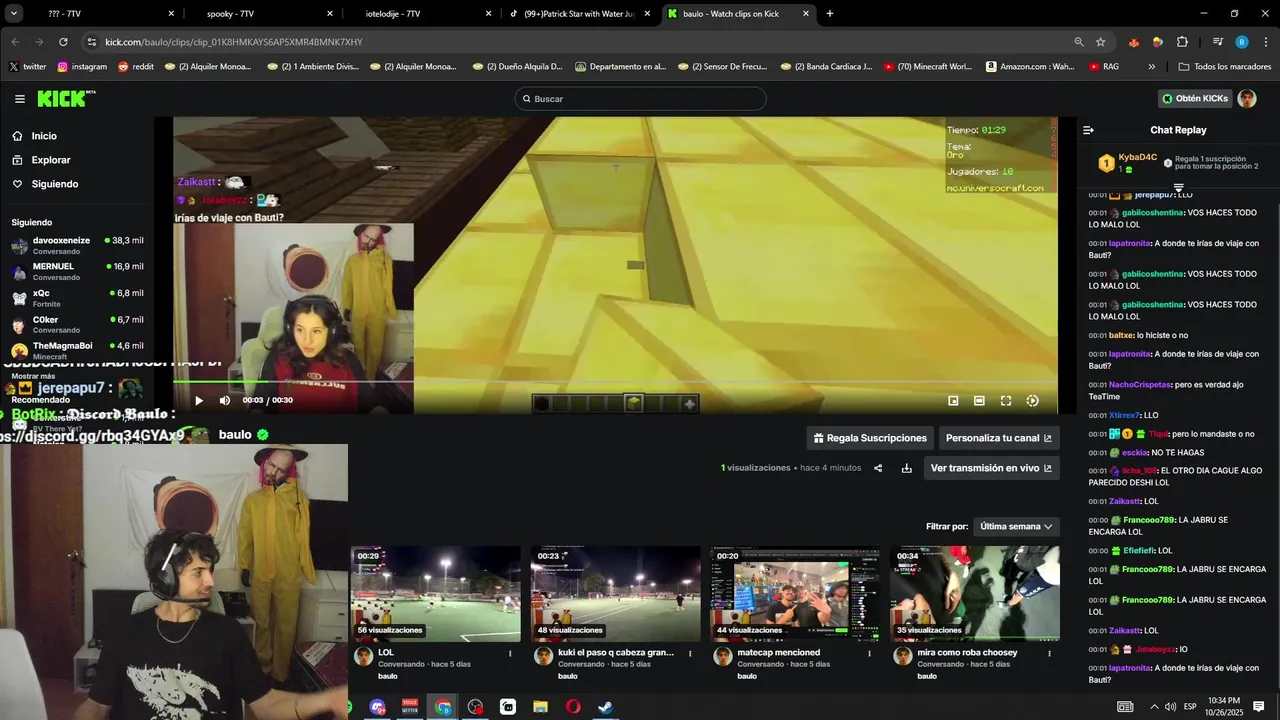
Task: Open mira como roba choosey thumbnail
Action: pos(975,594)
